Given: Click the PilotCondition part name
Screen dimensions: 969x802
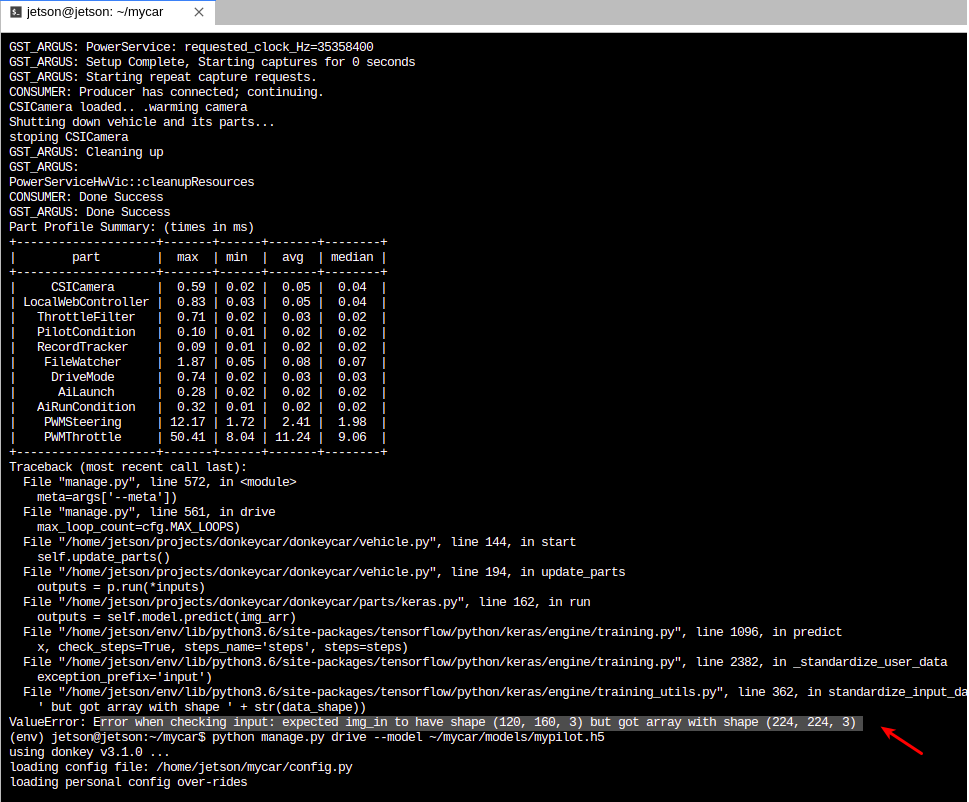Looking at the screenshot, I should coord(86,332).
